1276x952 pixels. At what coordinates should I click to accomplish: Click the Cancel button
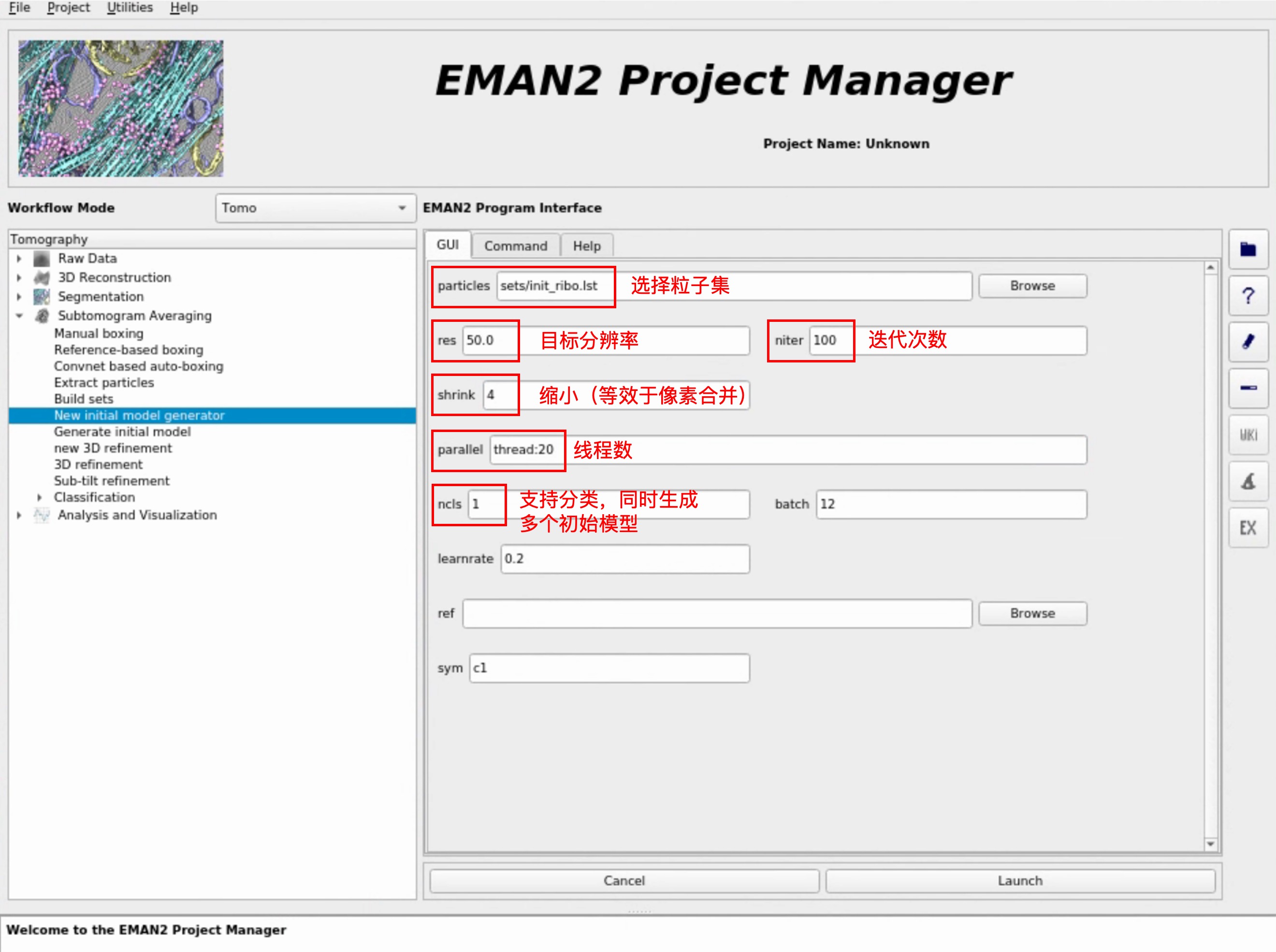pos(624,881)
